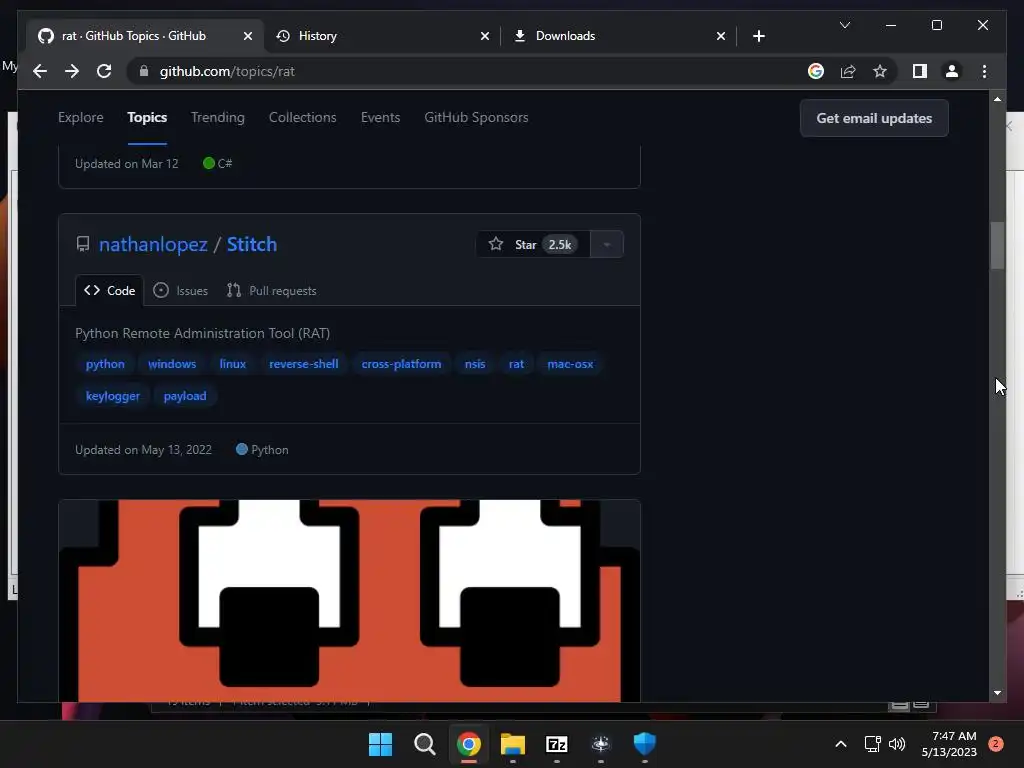Click the nsis topic tag

tap(475, 364)
